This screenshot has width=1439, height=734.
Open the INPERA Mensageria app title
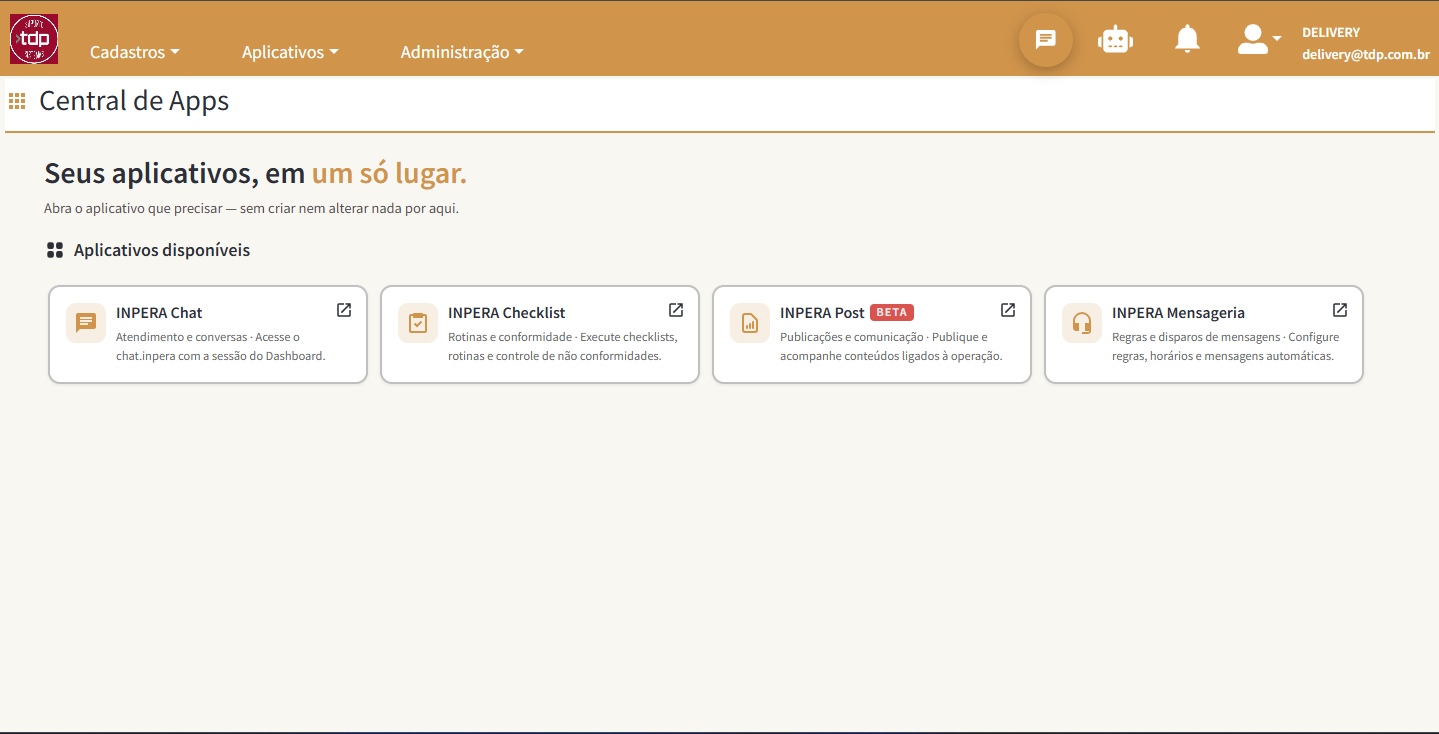click(x=1178, y=313)
